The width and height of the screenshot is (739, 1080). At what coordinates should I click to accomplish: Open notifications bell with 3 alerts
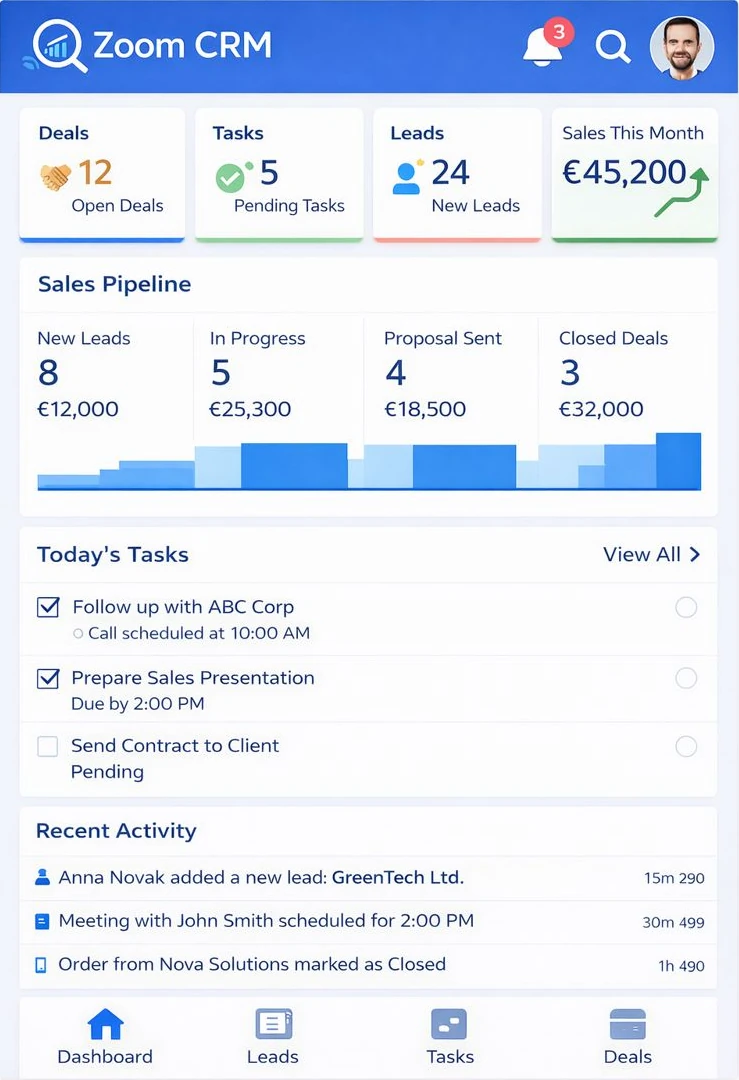click(x=542, y=47)
